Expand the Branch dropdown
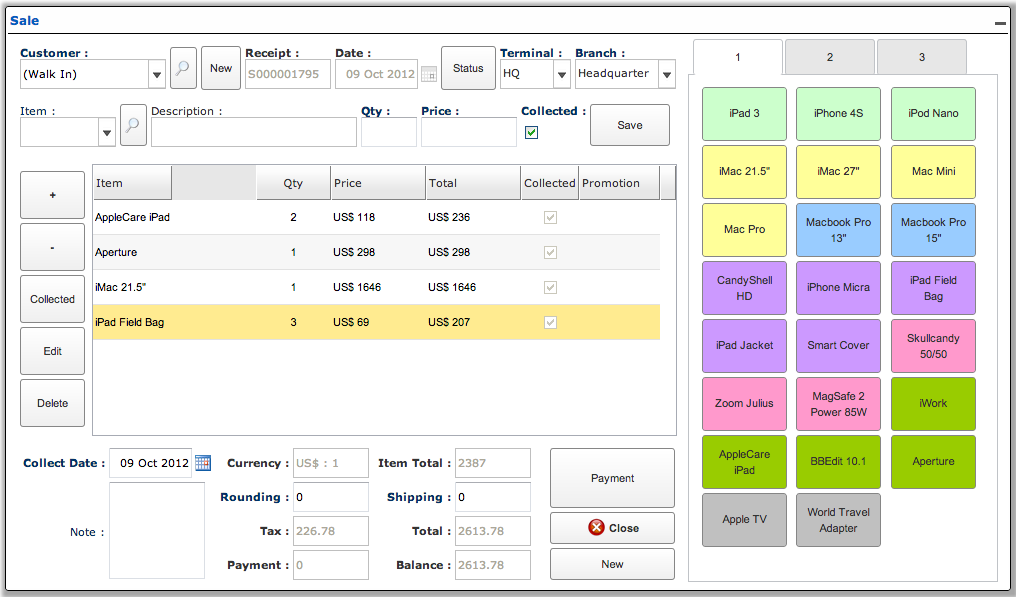The image size is (1016, 597). tap(667, 75)
